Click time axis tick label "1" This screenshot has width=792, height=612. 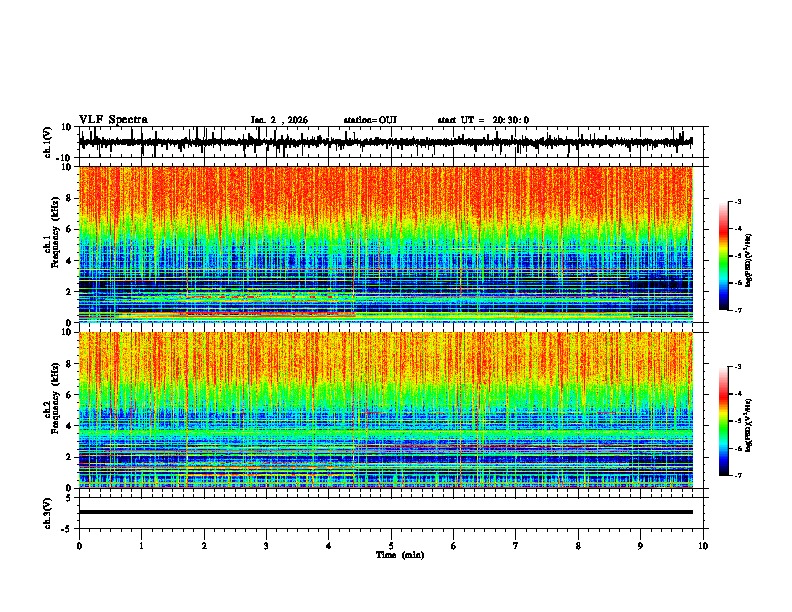142,546
